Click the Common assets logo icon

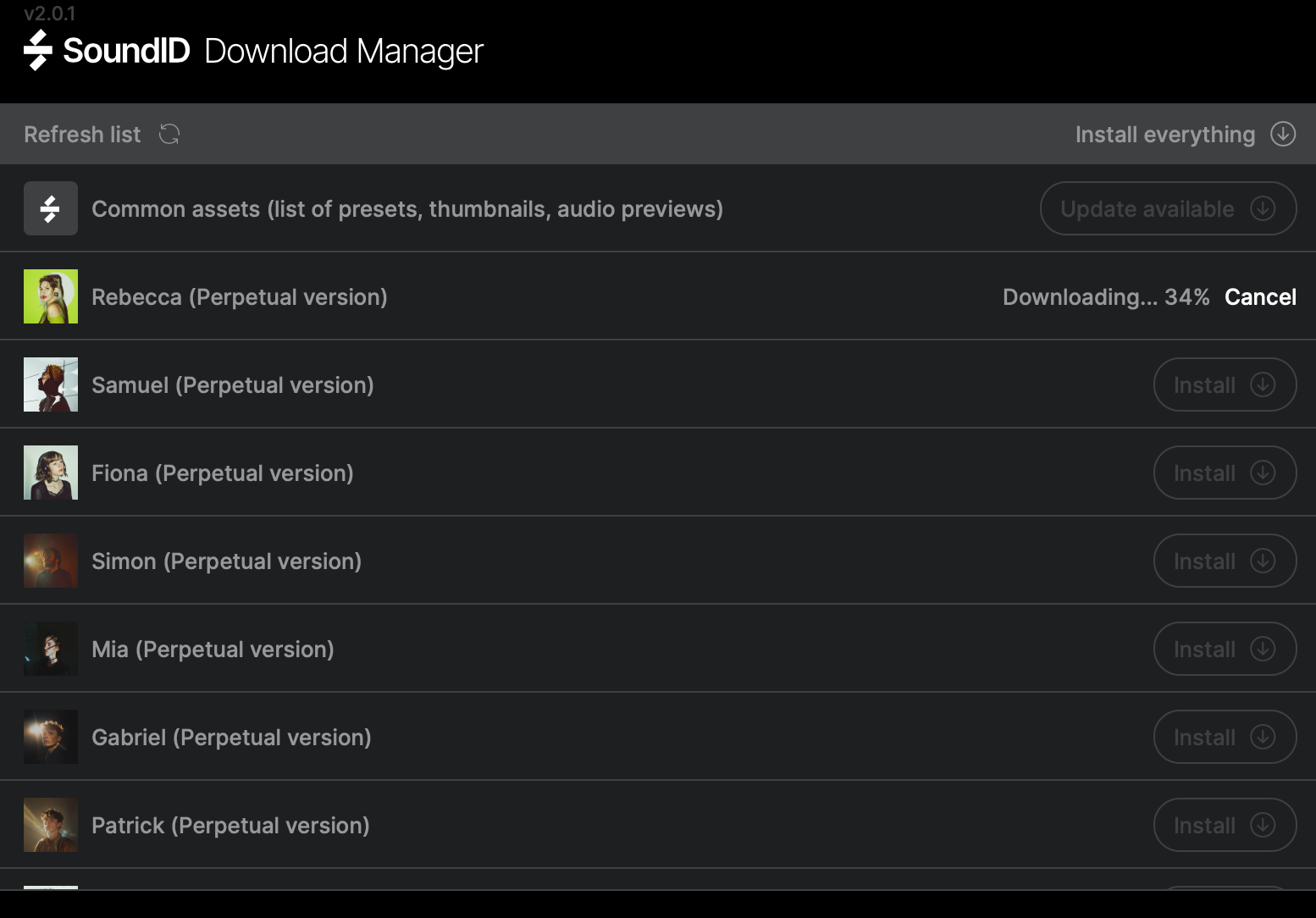pos(51,208)
